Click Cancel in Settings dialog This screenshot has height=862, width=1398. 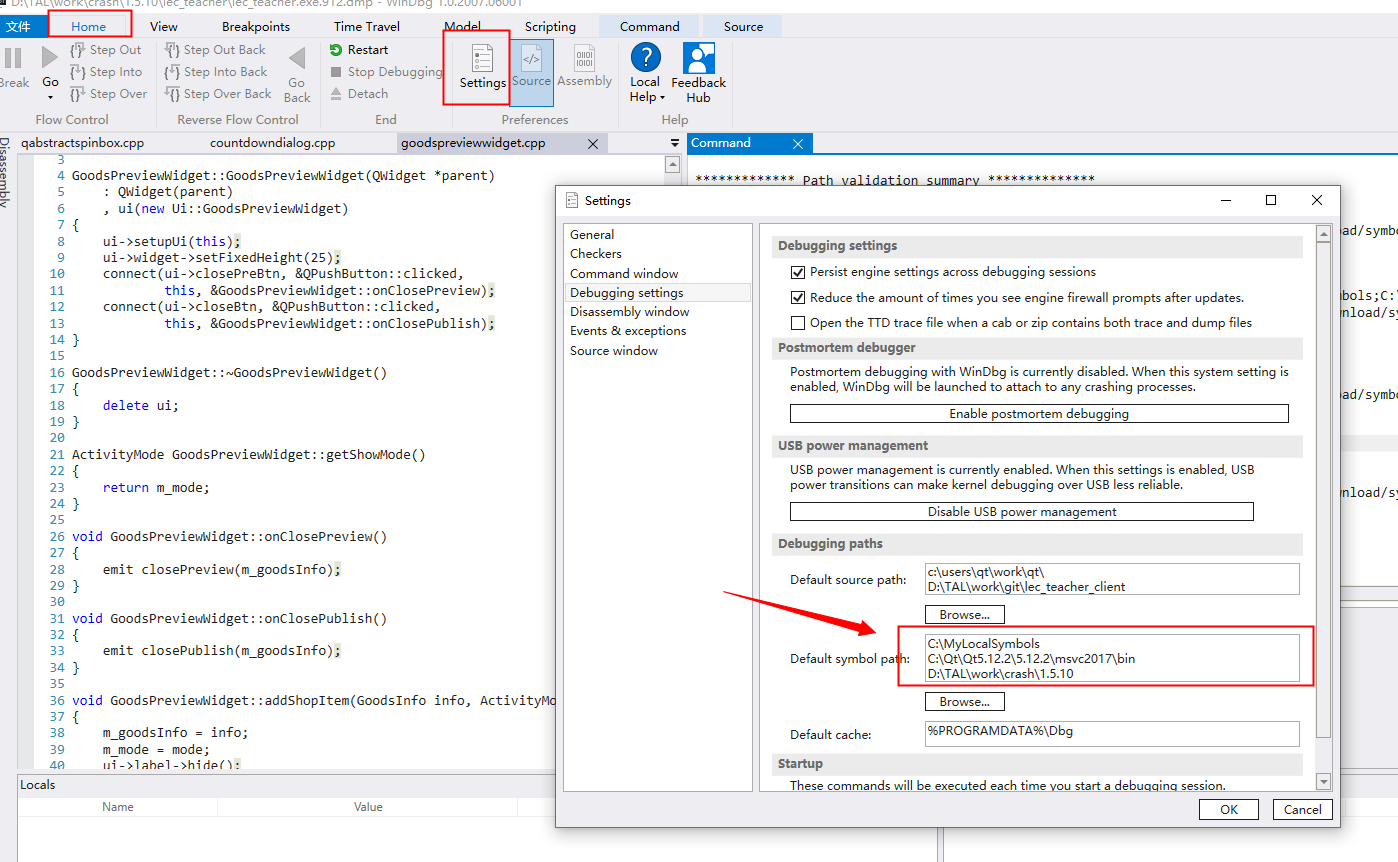pyautogui.click(x=1302, y=809)
